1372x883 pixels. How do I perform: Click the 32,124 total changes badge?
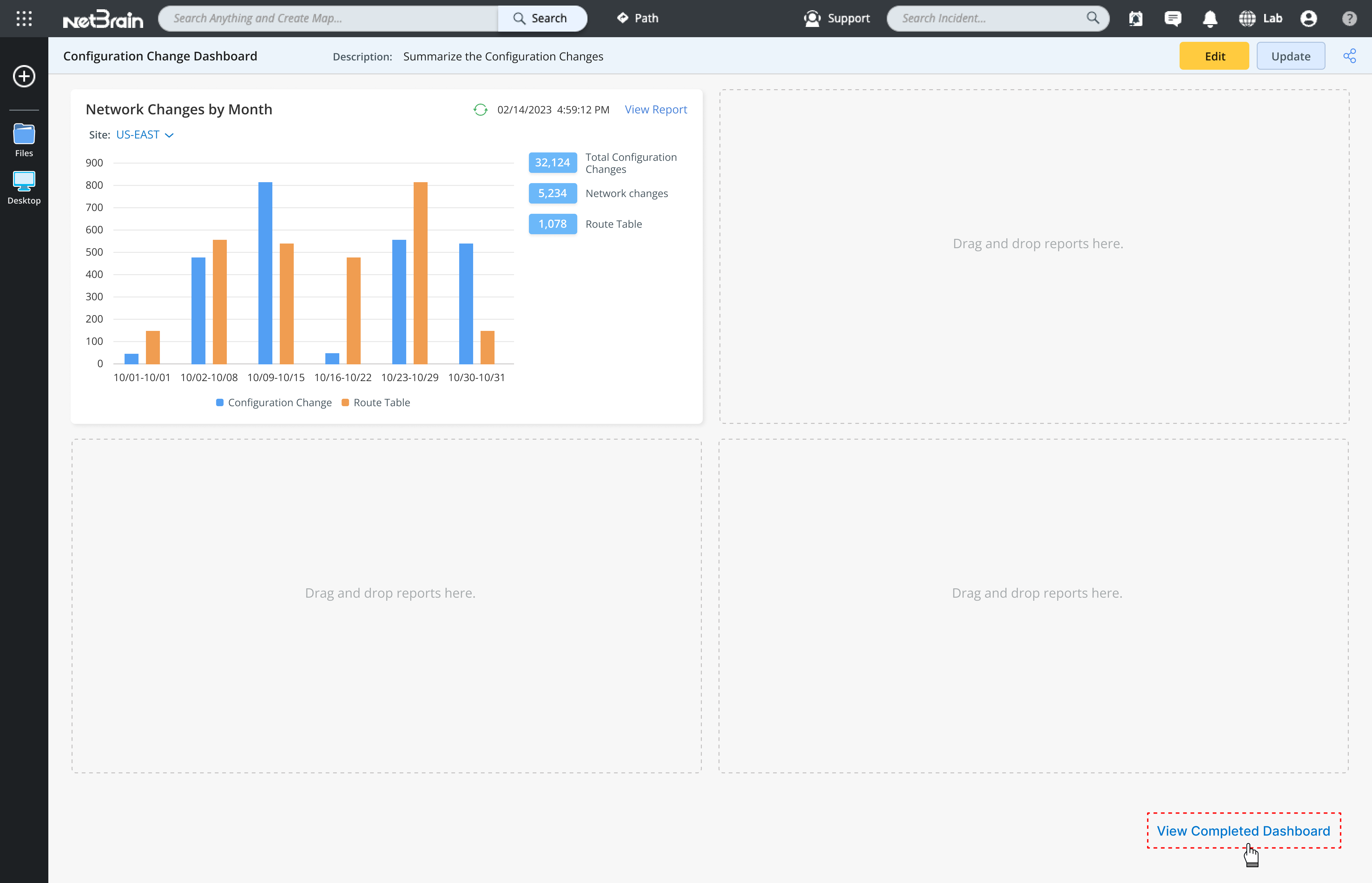552,163
